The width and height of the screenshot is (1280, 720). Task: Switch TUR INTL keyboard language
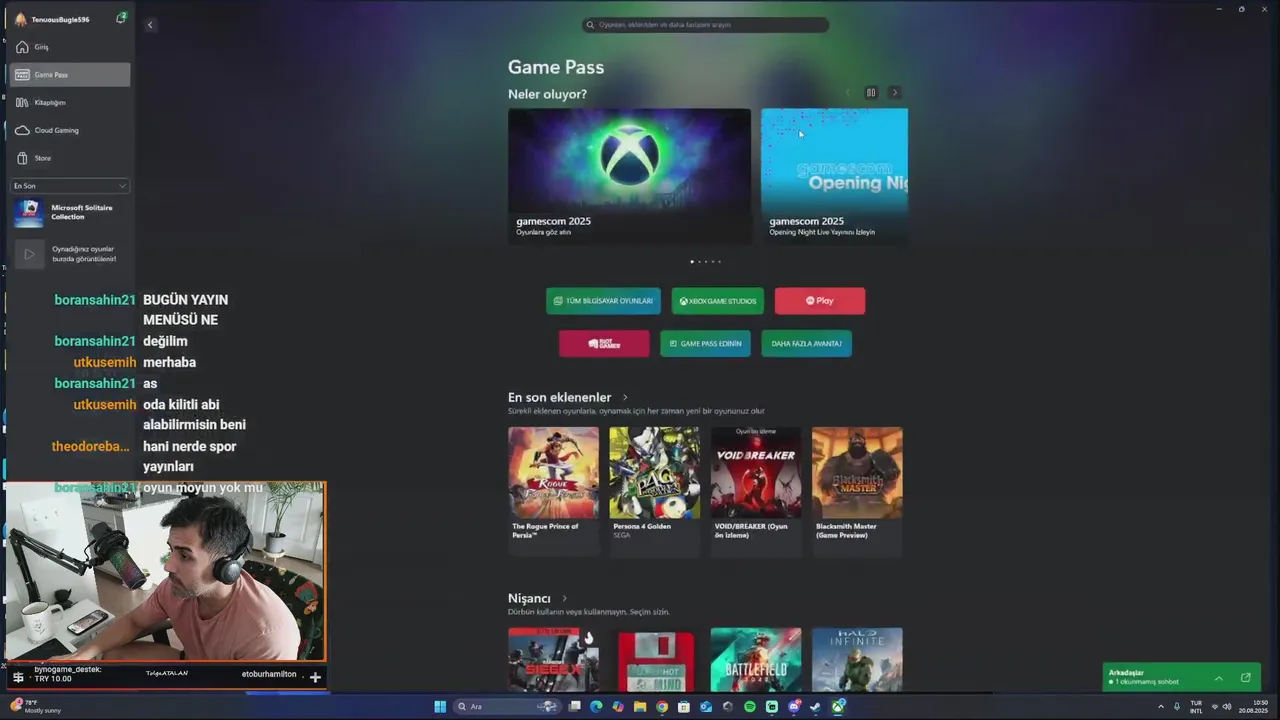[1196, 707]
